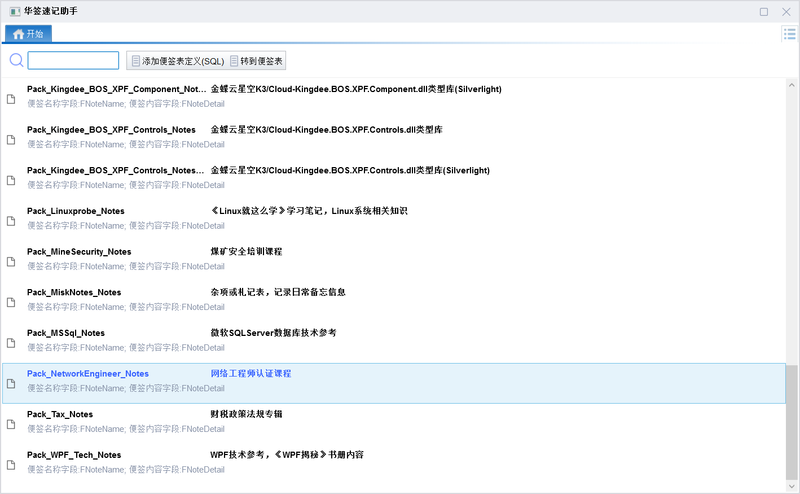This screenshot has height=494, width=800.
Task: Click document icon of Pack_Kingdee_BOS_XPF_Controls_Notes row
Action: coord(11,140)
